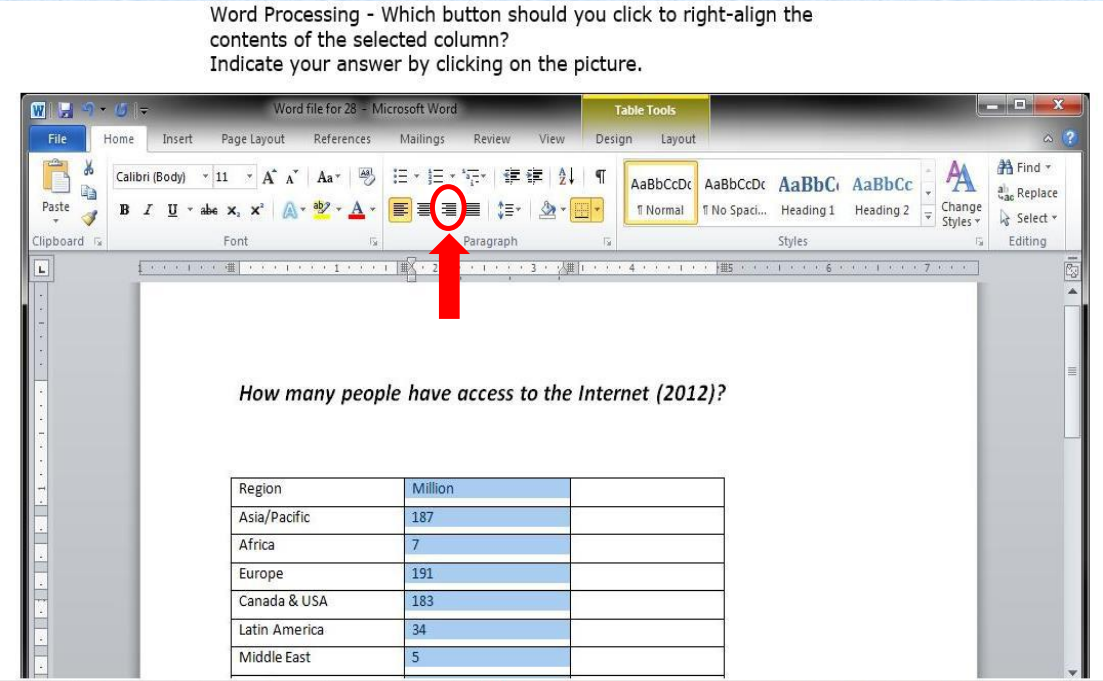
Task: Click the Increase Indent icon
Action: click(535, 176)
